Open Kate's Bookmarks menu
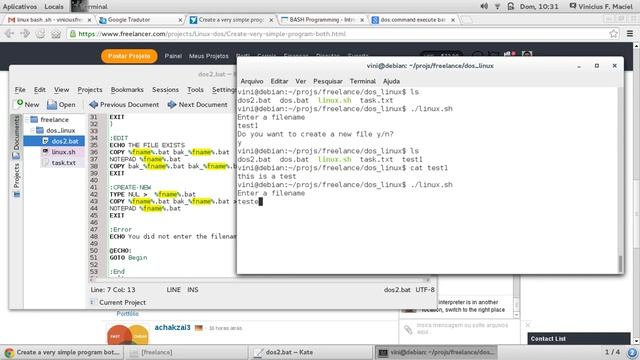 click(x=127, y=89)
